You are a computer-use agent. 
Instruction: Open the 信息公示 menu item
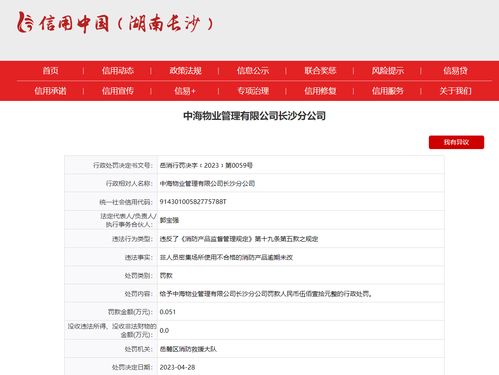point(253,71)
